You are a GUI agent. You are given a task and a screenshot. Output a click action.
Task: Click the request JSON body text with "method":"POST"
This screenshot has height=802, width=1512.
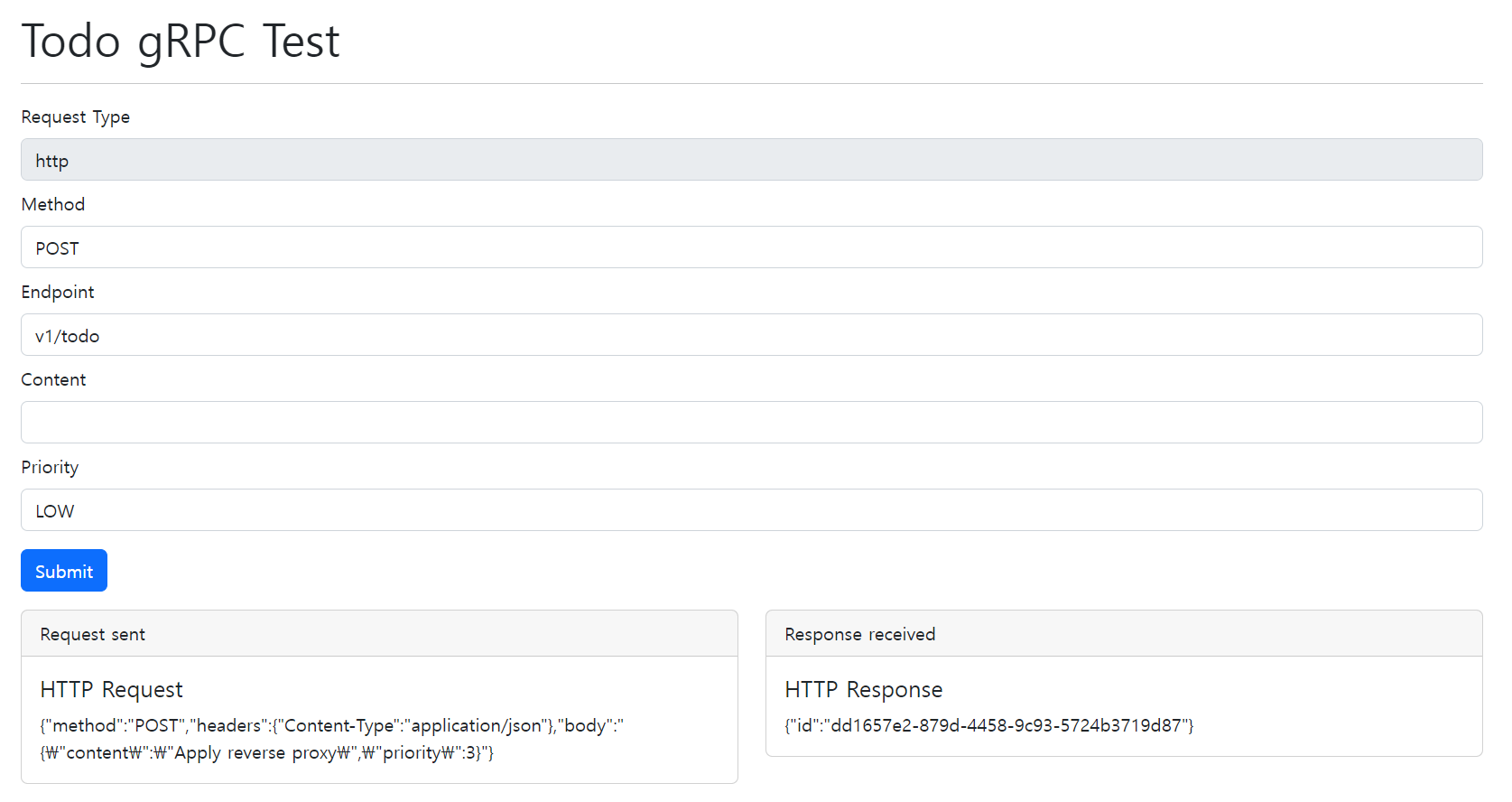coord(332,739)
